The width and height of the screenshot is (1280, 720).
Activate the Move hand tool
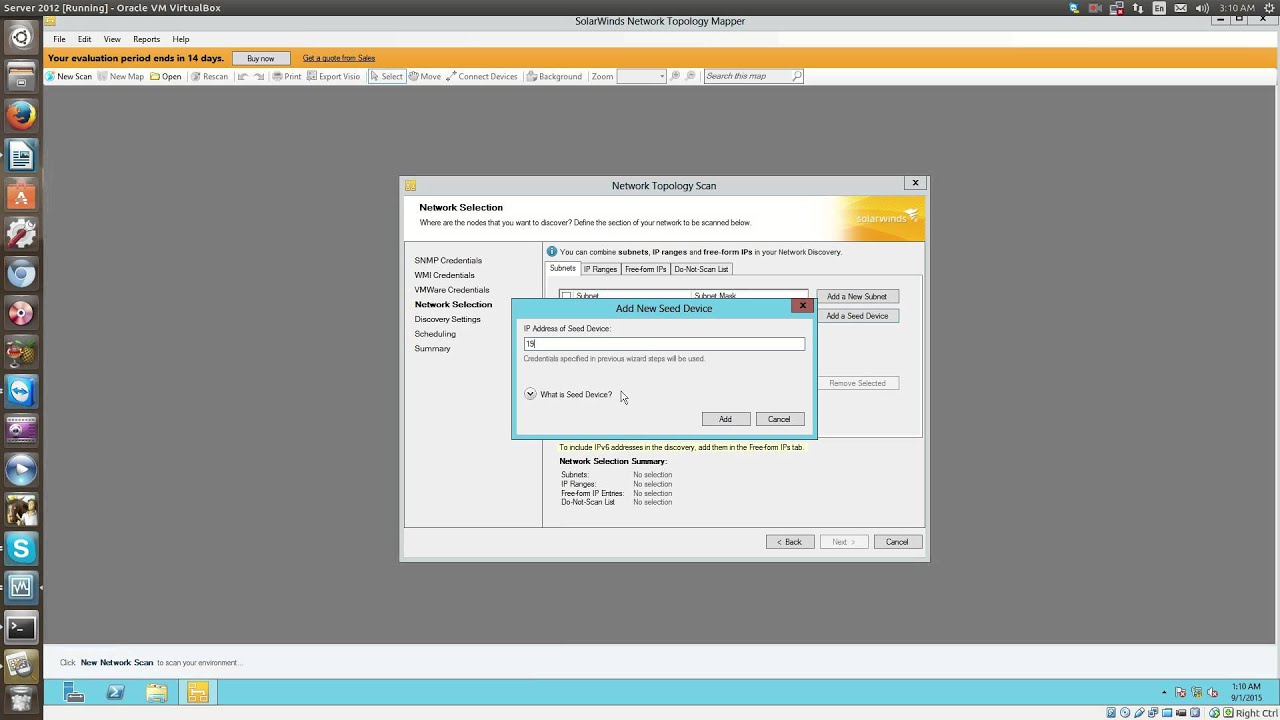coord(425,76)
